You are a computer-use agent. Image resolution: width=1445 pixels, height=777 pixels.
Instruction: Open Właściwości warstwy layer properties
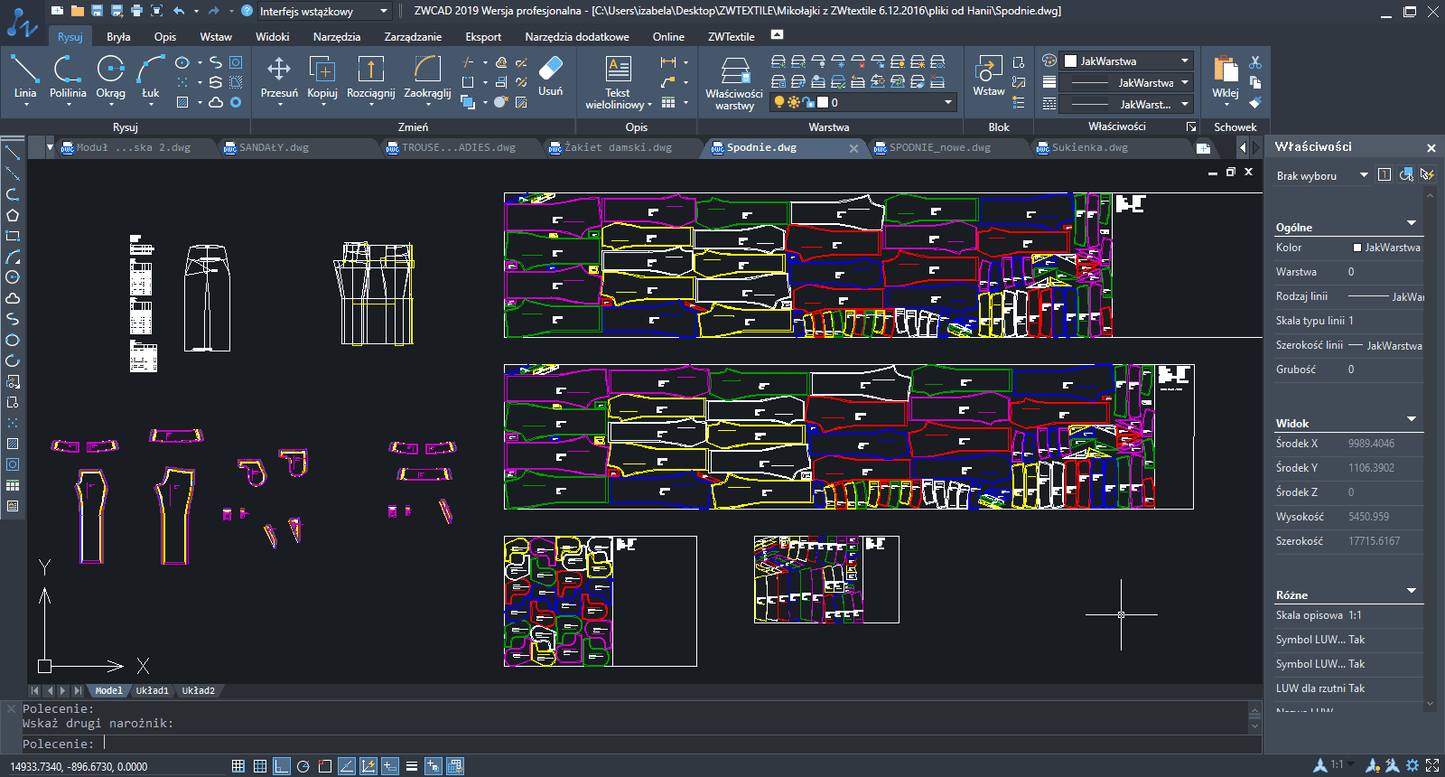734,82
